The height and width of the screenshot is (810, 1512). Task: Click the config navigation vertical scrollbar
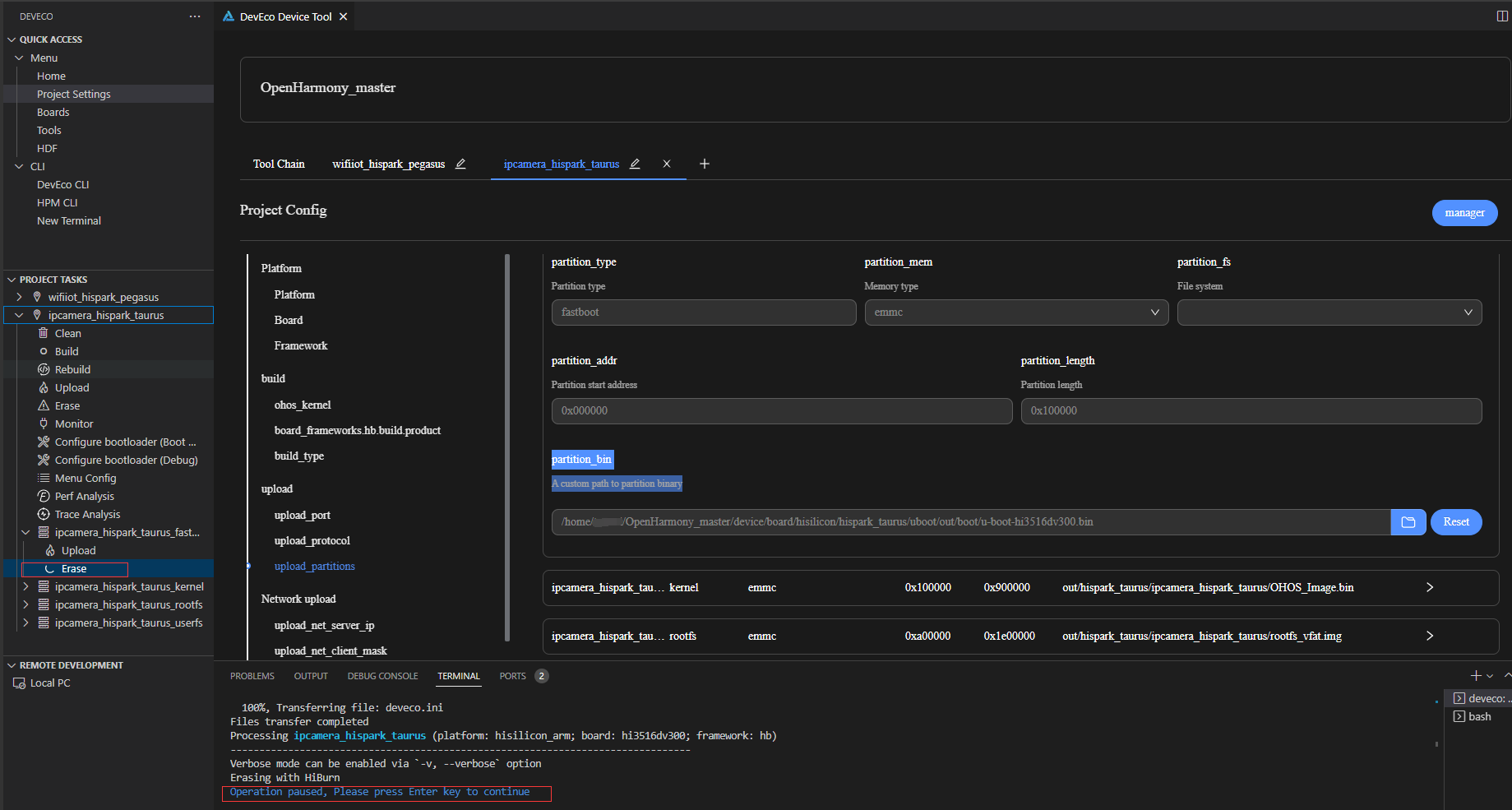click(x=507, y=447)
